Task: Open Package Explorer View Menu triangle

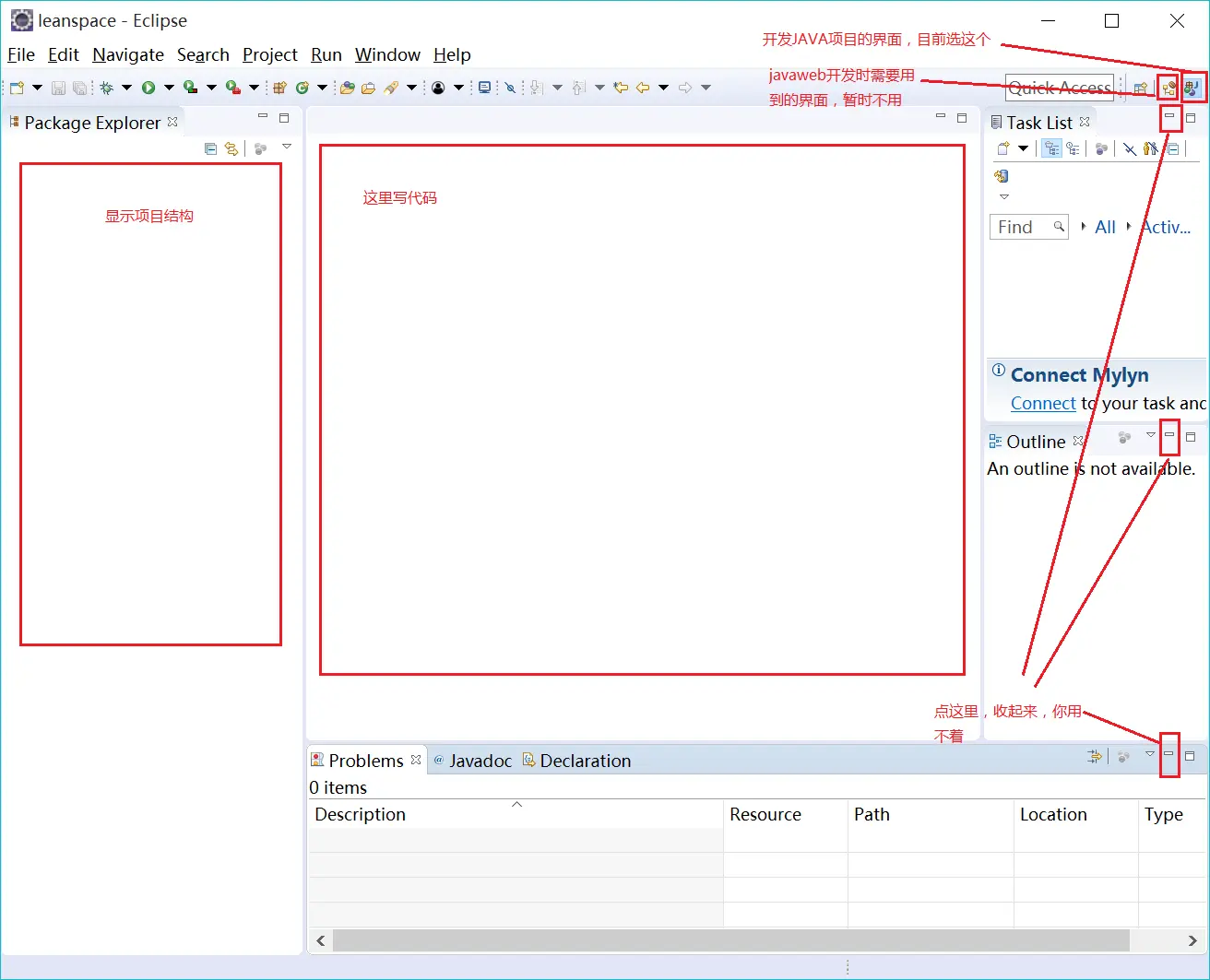Action: 287,147
